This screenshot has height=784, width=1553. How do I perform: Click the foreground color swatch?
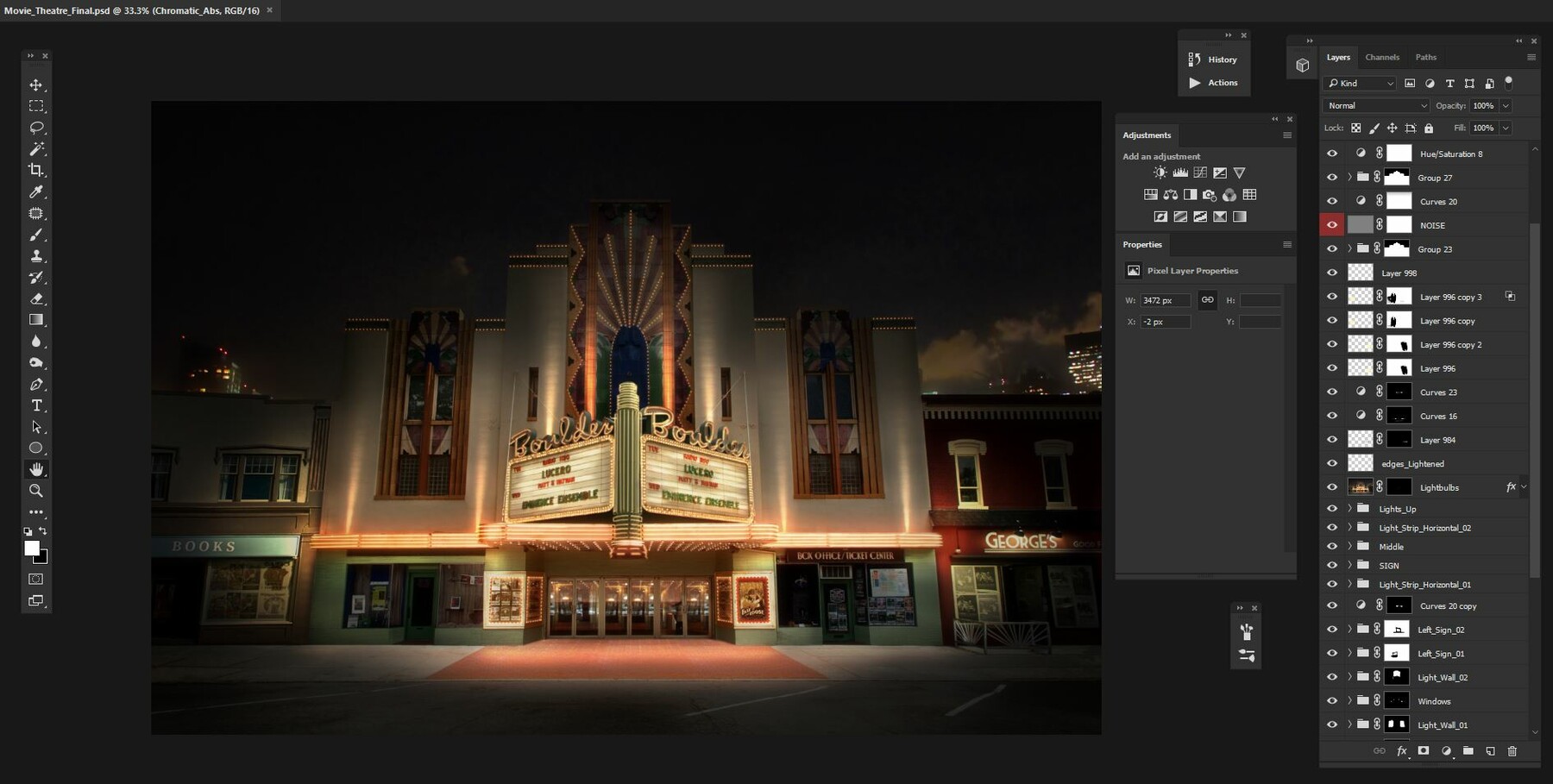[34, 549]
